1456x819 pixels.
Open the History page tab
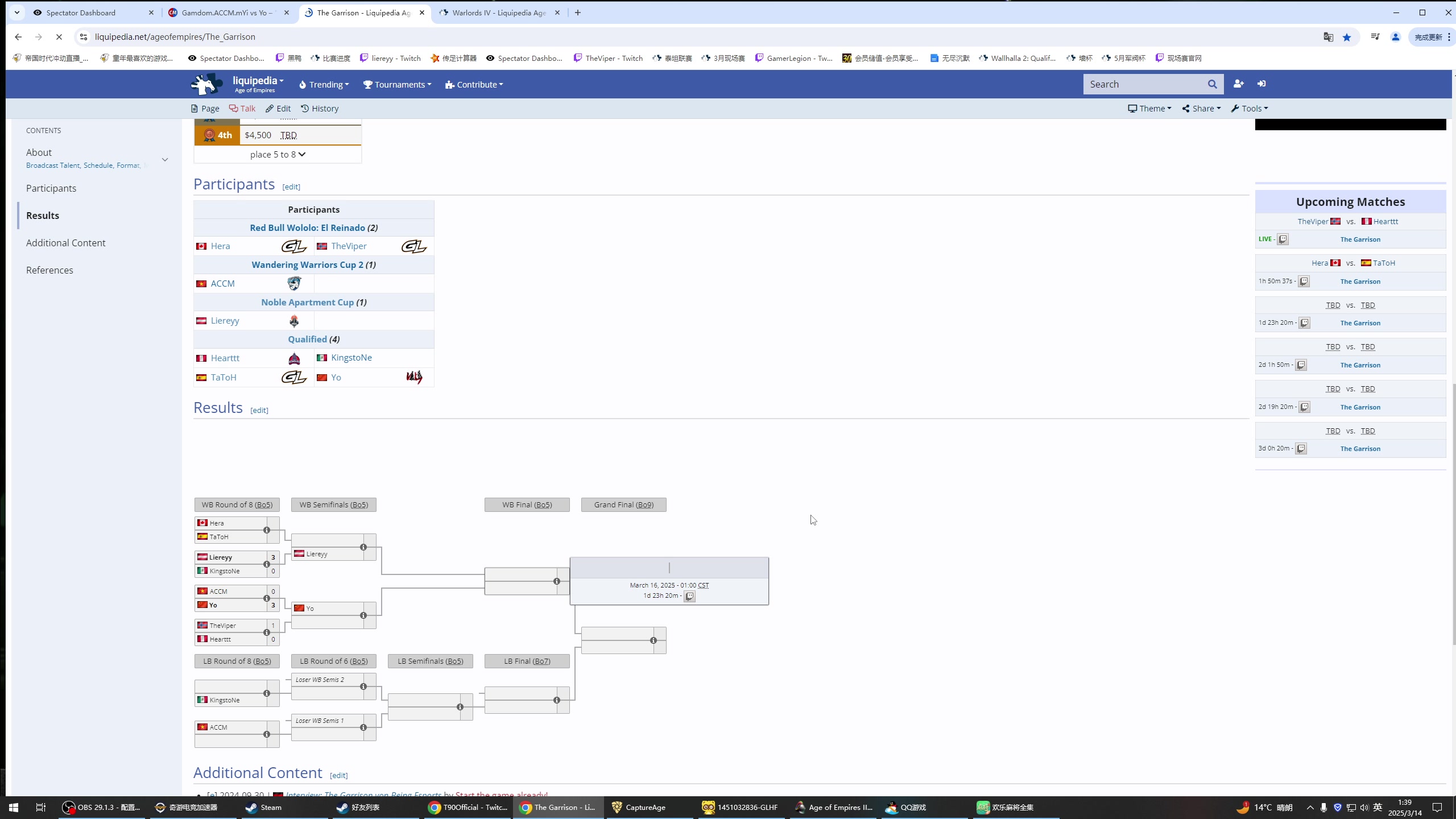click(320, 109)
